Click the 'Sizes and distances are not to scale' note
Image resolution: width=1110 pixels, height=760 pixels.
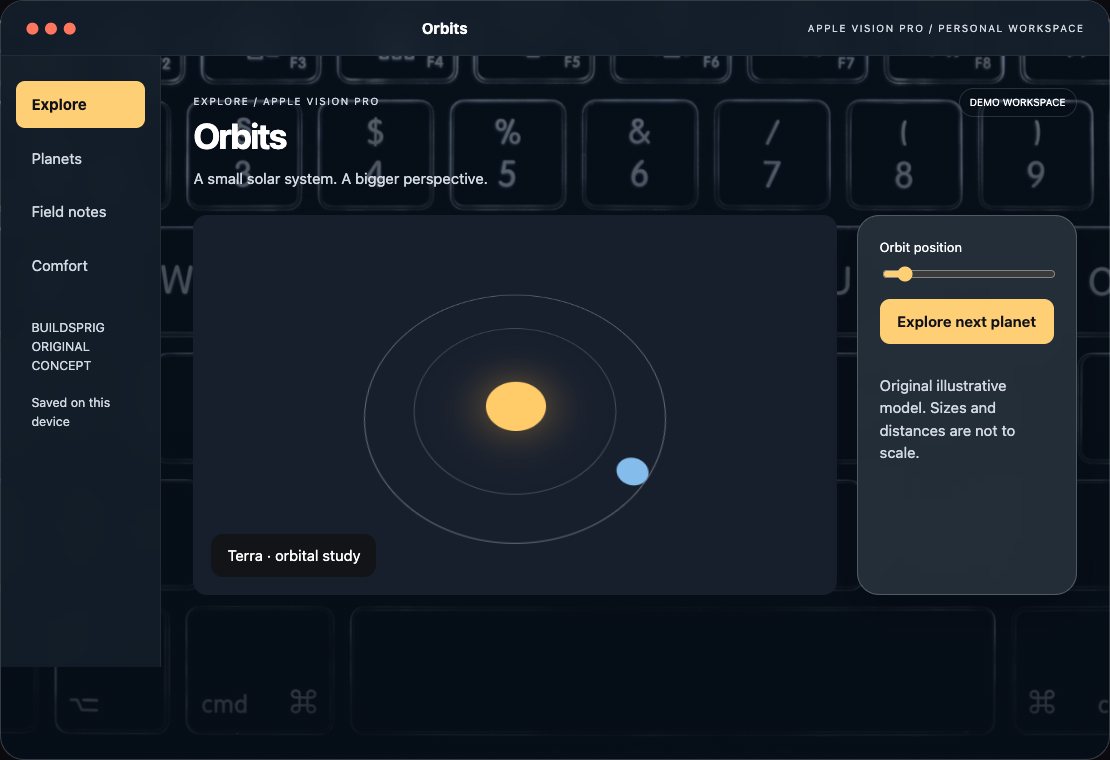[947, 420]
